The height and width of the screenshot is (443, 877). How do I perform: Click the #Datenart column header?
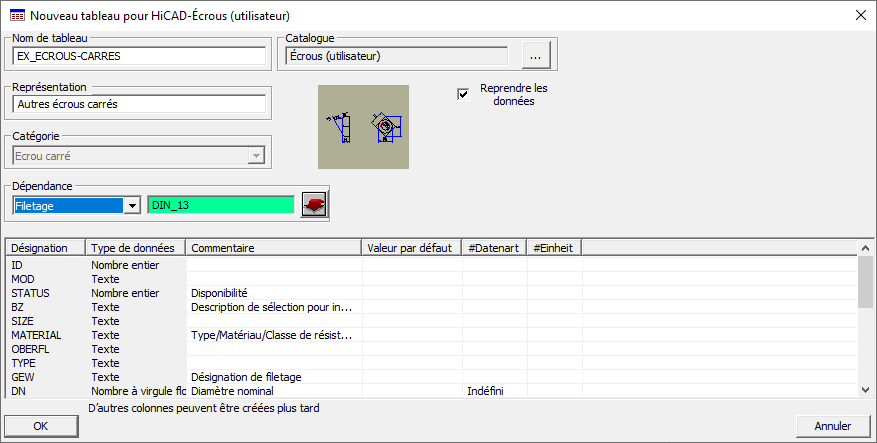tap(494, 248)
